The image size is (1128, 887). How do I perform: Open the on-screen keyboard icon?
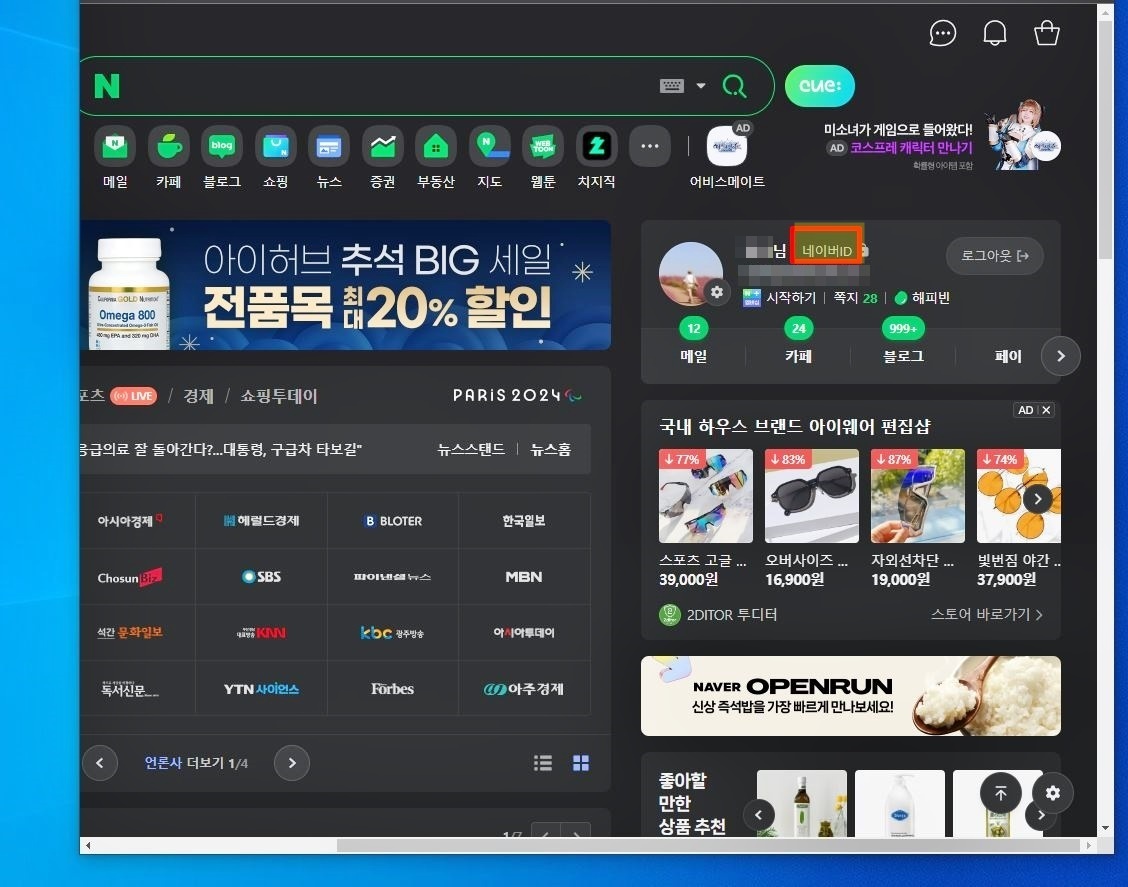point(671,86)
